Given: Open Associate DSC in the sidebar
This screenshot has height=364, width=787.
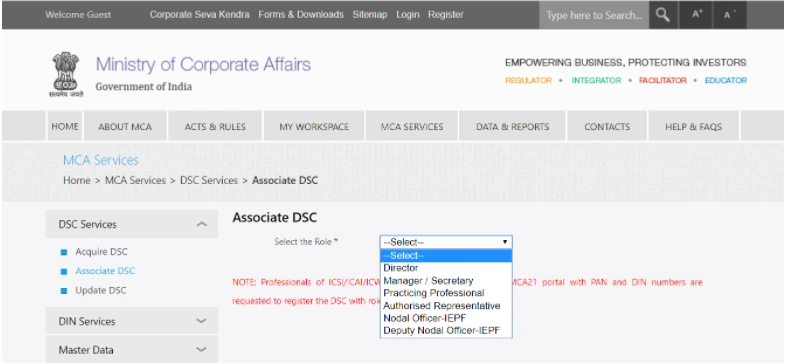Looking at the screenshot, I should [105, 271].
